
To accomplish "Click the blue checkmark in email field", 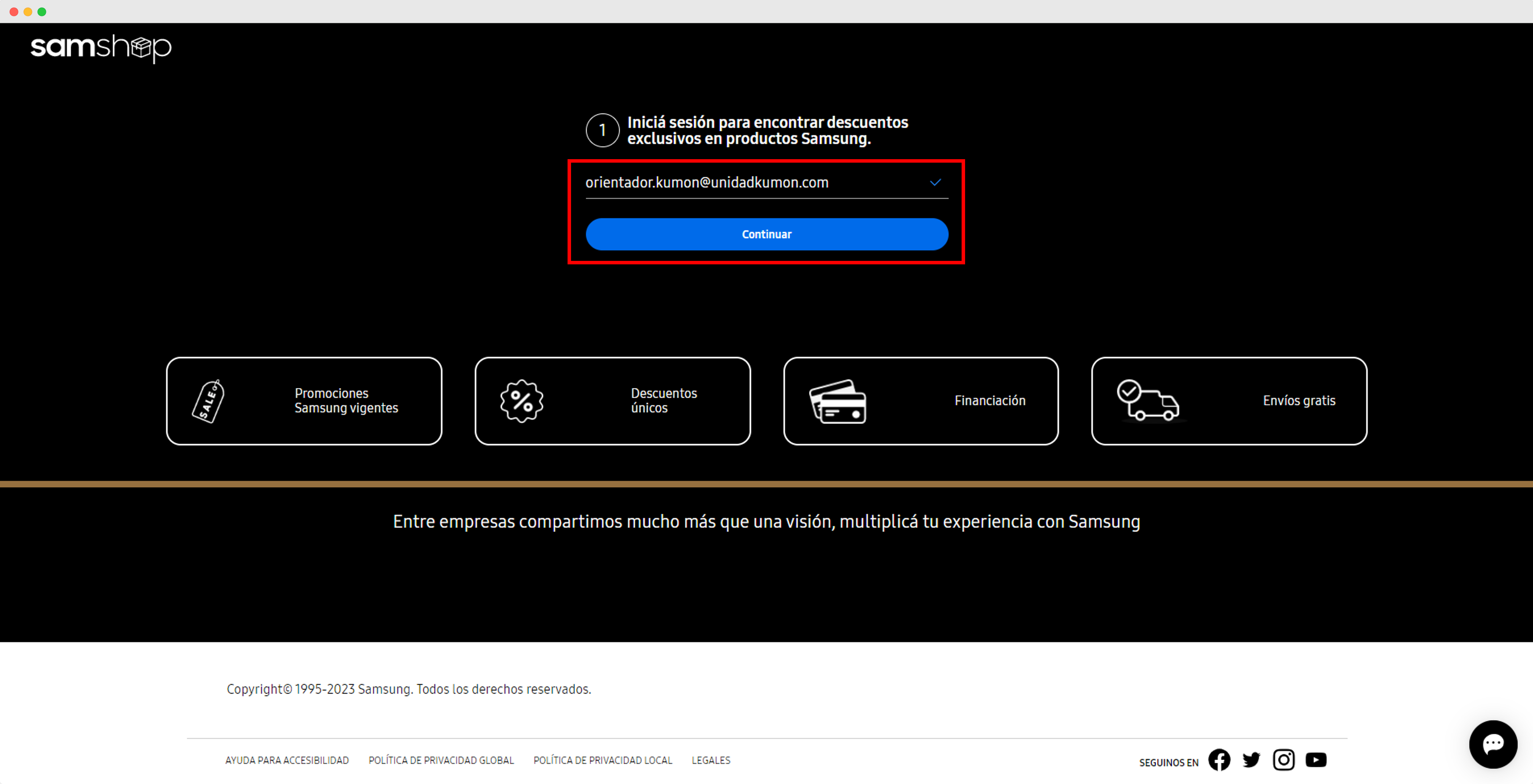I will click(x=935, y=183).
